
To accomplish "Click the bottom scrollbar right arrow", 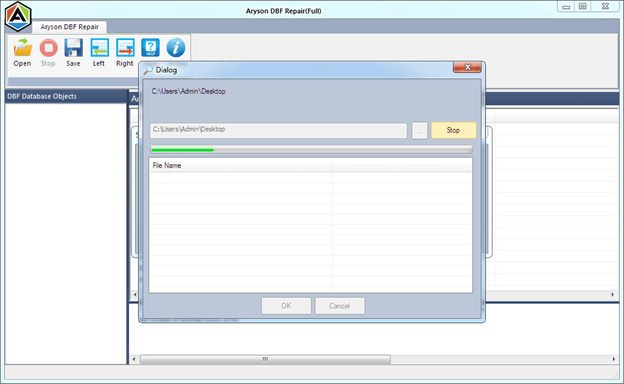I will (614, 359).
